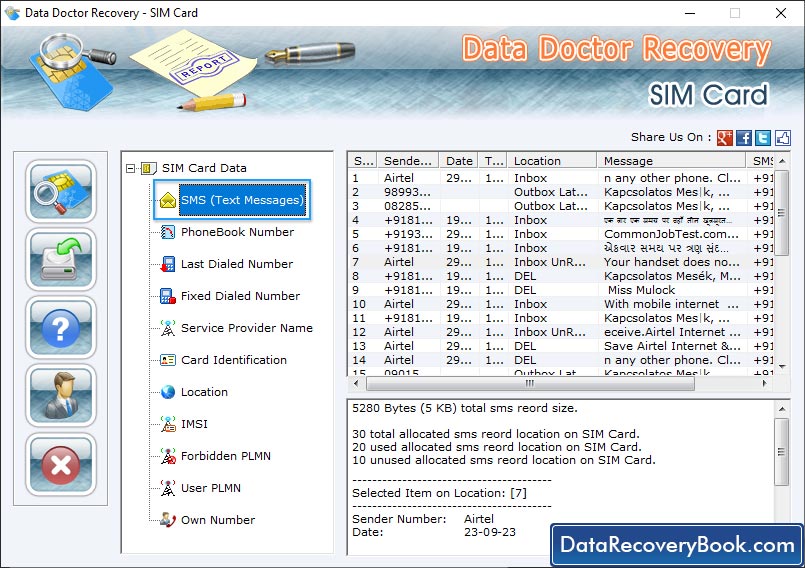Click the Card Identification card icon
The image size is (805, 568).
point(168,360)
